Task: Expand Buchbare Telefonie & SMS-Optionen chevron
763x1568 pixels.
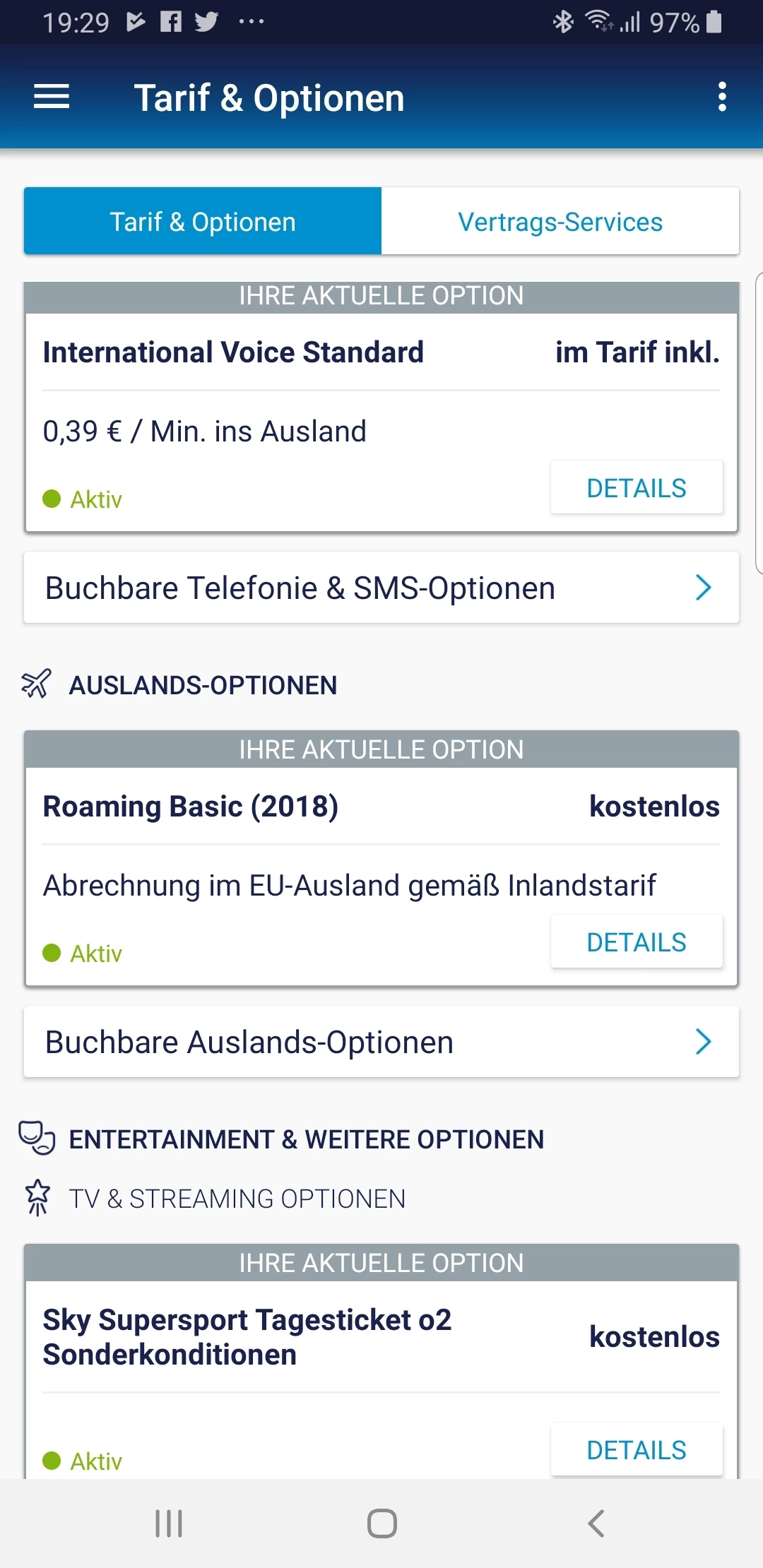Action: [x=703, y=588]
